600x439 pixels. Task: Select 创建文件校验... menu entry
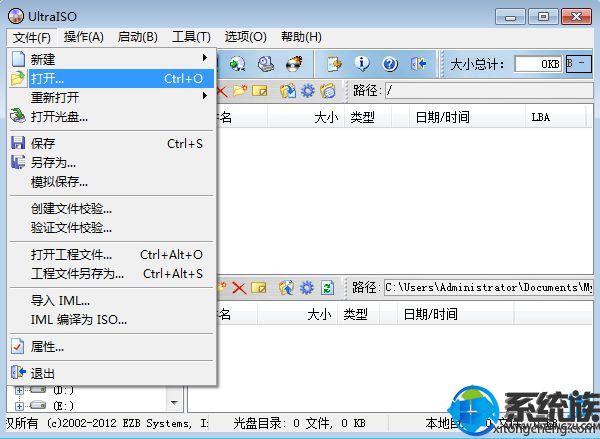tap(112, 209)
